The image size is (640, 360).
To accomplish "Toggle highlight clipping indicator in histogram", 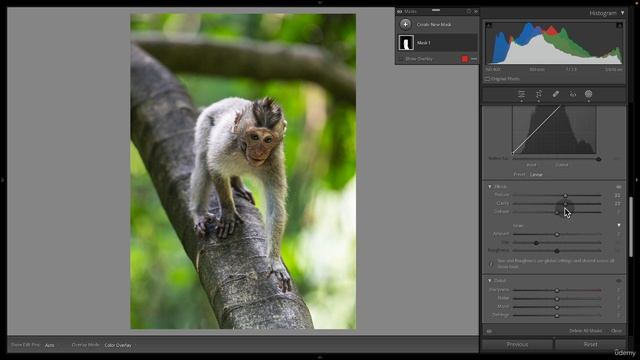I will click(x=619, y=25).
